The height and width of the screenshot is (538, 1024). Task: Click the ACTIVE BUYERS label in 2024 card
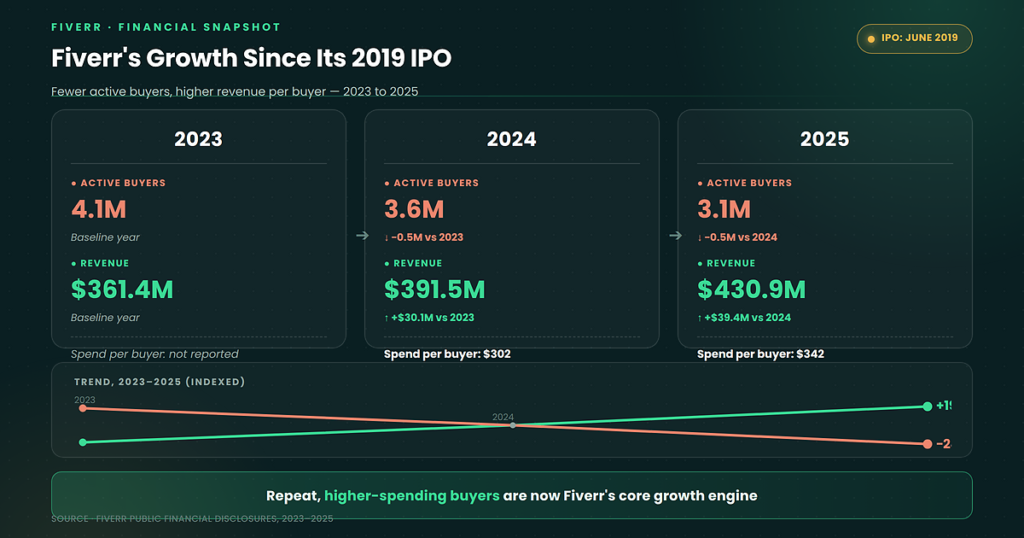click(432, 183)
